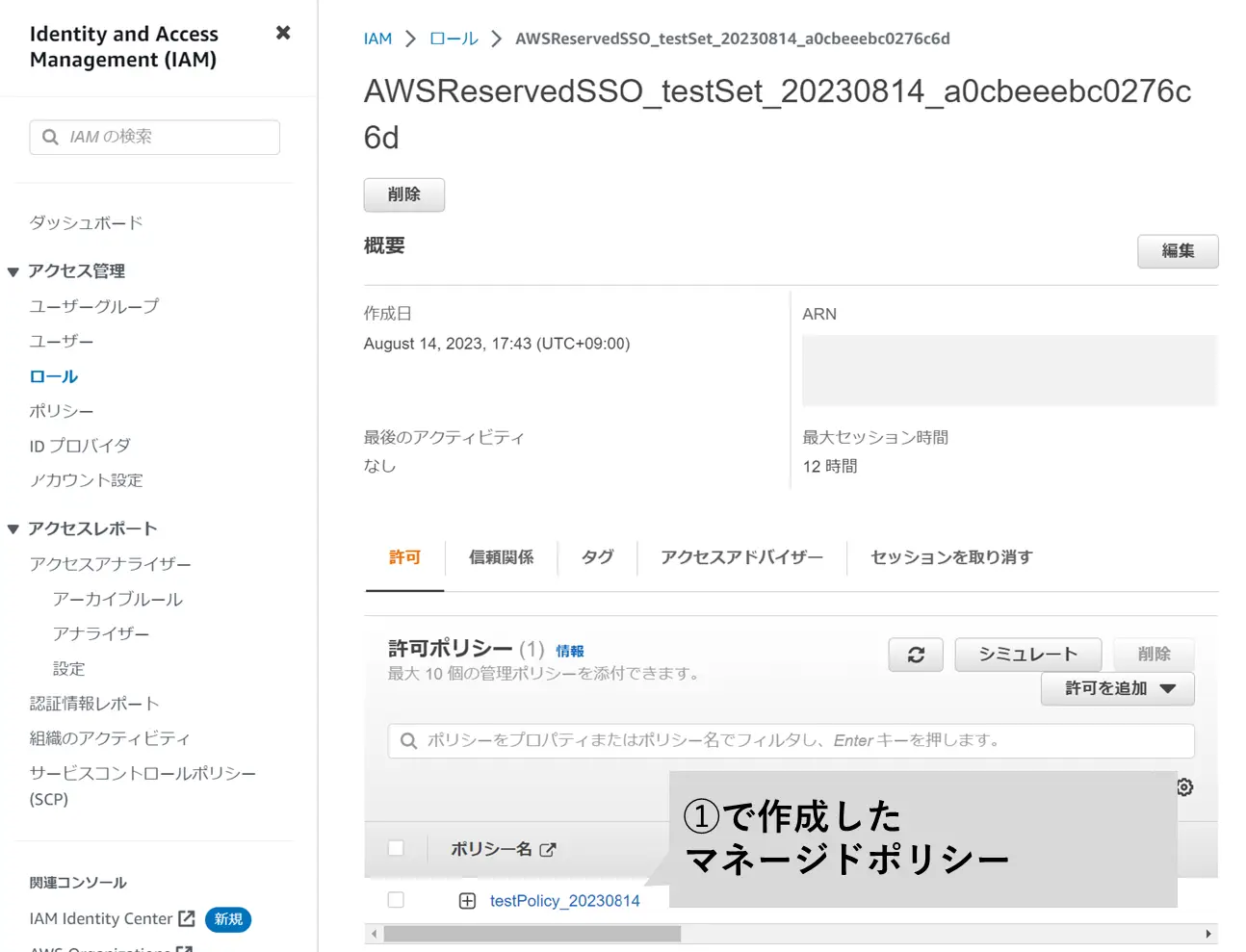This screenshot has width=1246, height=952.
Task: Open the ロール breadcrumb link
Action: tap(454, 39)
